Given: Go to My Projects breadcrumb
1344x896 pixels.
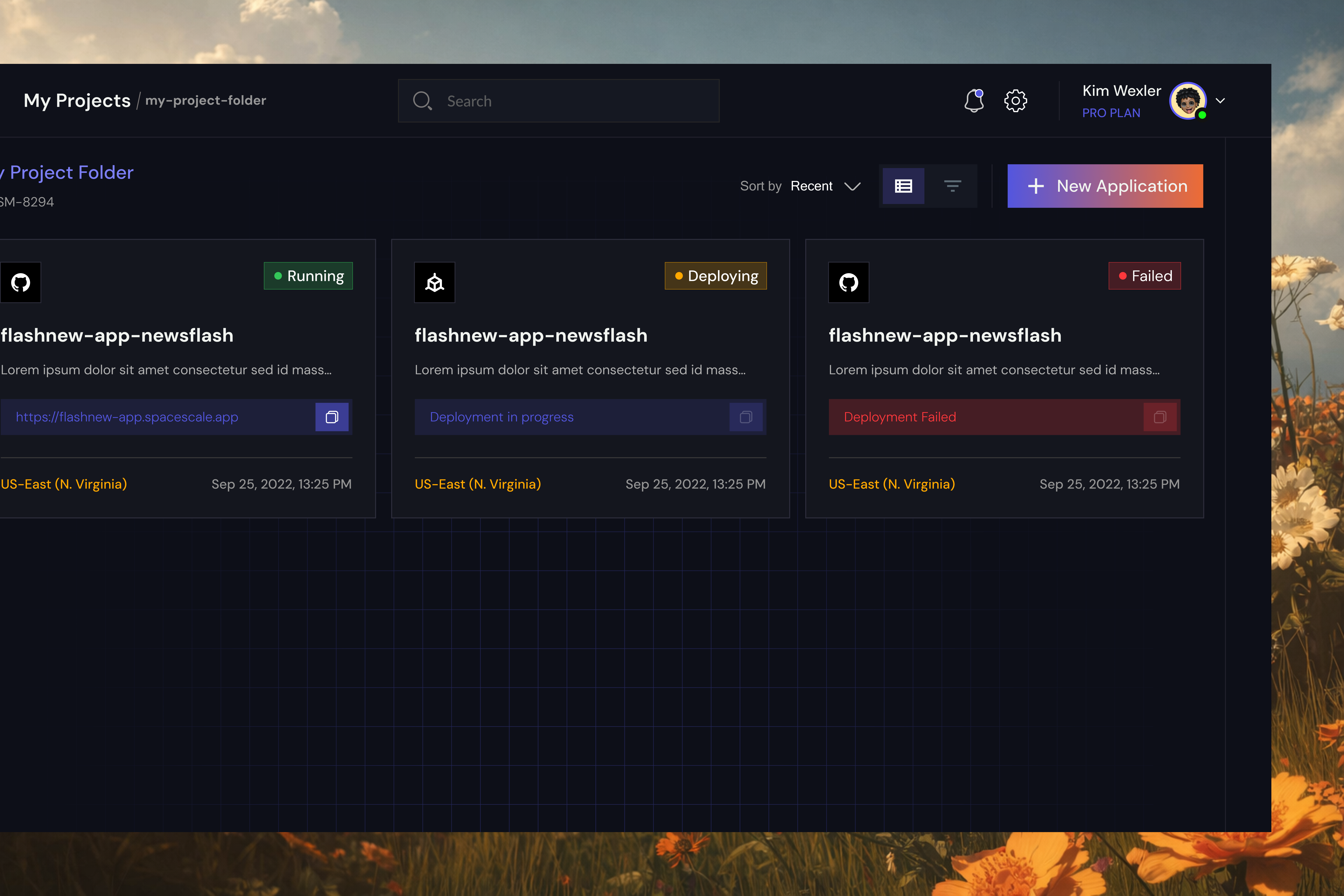Looking at the screenshot, I should pos(77,101).
